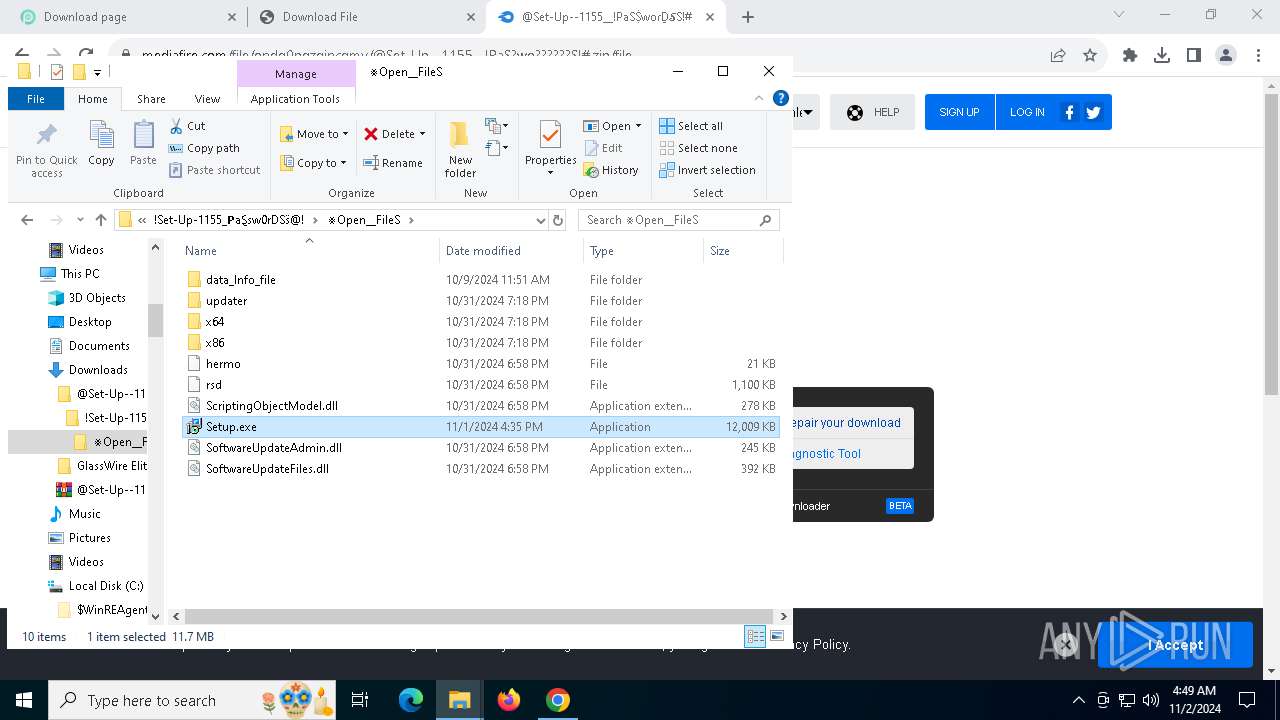This screenshot has width=1280, height=720.
Task: Click the Copy ribbon icon
Action: click(101, 143)
